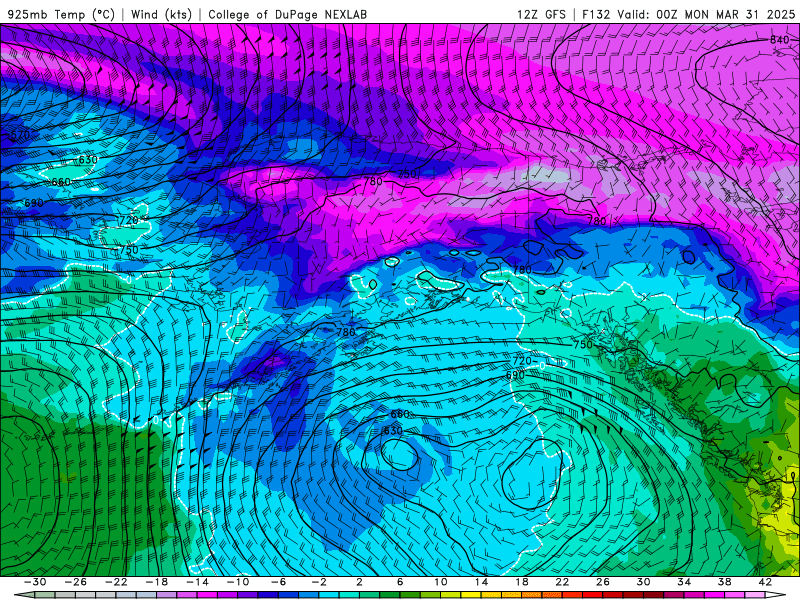Select the 26 colorbar tick label
This screenshot has height=600, width=800.
(603, 582)
